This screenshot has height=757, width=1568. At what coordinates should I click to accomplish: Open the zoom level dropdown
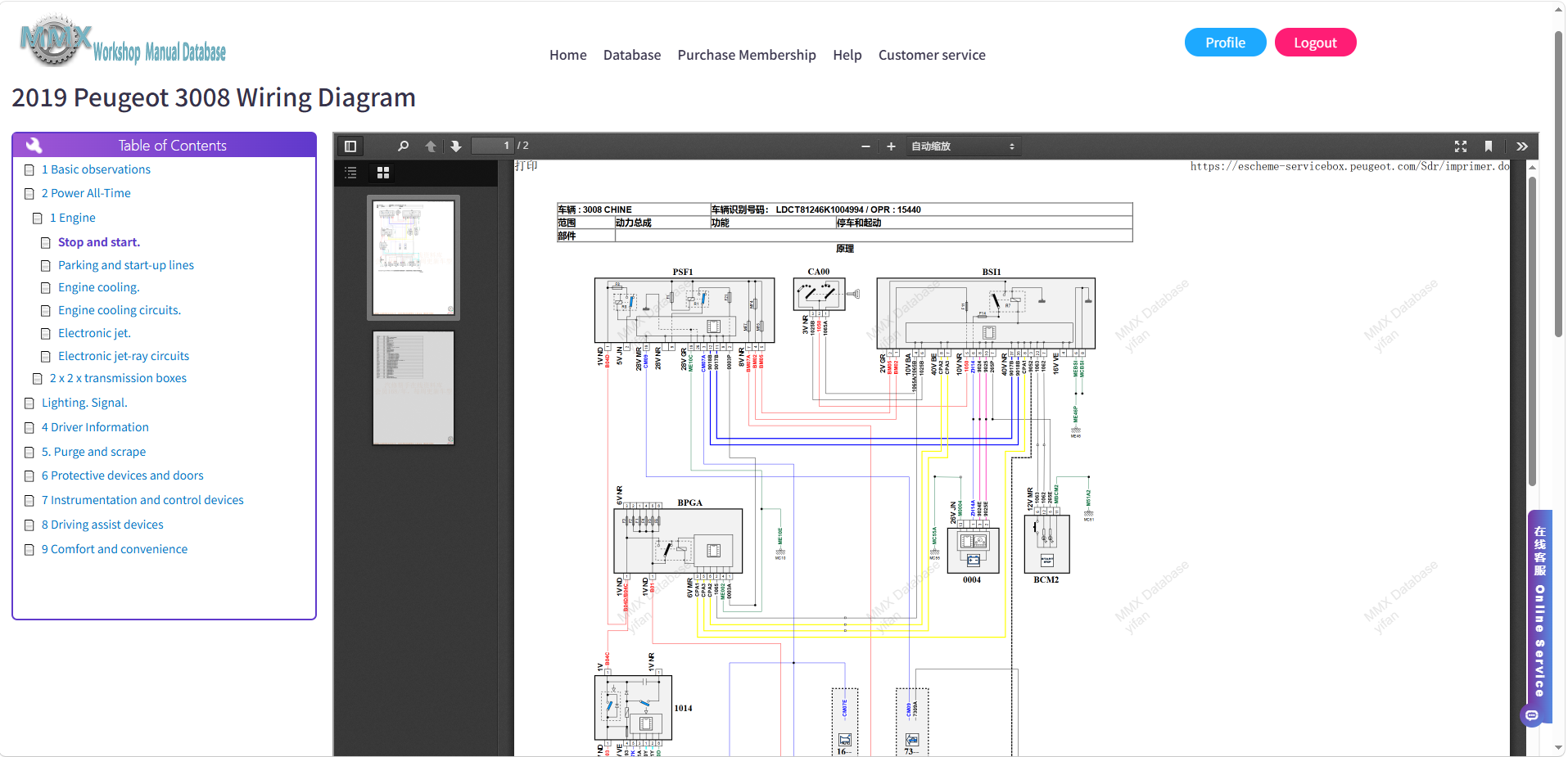[x=964, y=146]
